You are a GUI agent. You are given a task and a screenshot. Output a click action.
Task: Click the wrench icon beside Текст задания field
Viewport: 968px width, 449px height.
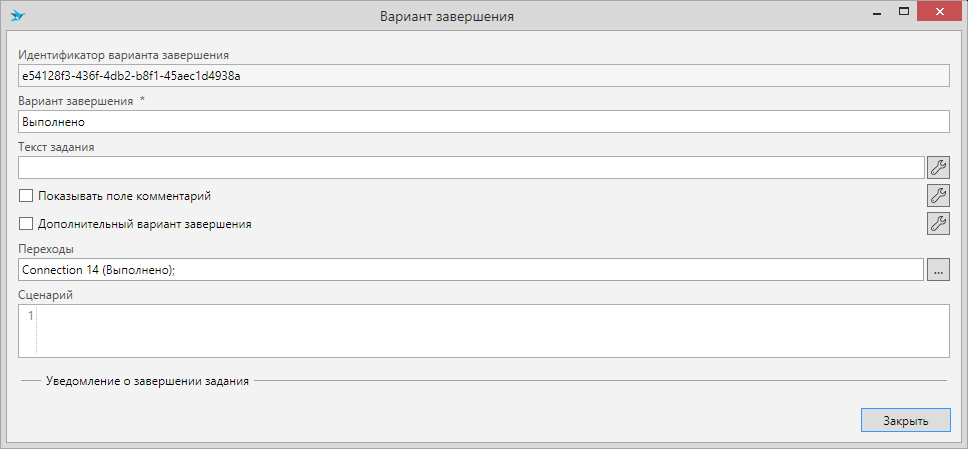coord(937,167)
